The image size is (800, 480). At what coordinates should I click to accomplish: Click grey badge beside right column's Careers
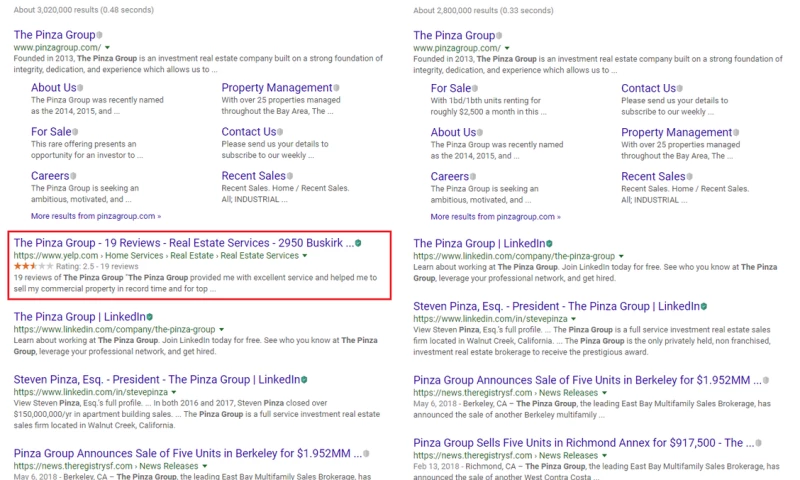click(x=473, y=176)
